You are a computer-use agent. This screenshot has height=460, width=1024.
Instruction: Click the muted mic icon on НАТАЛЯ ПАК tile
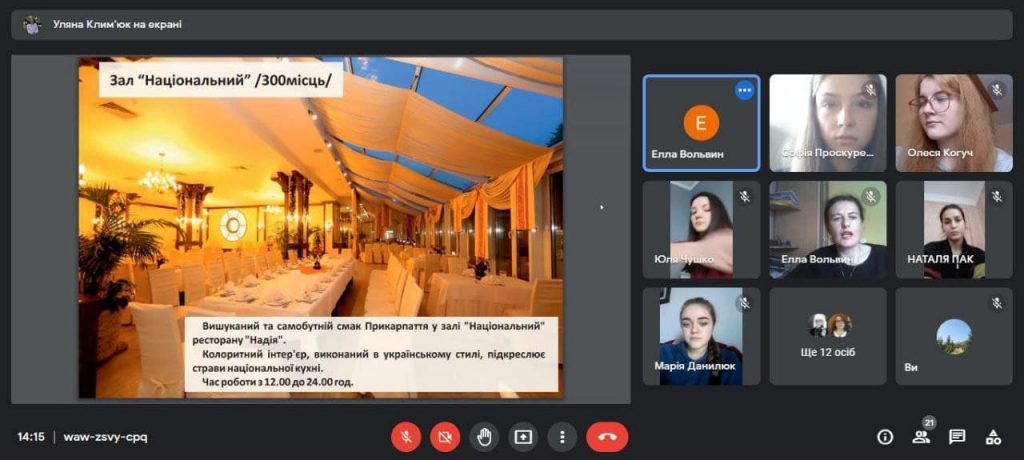996,197
